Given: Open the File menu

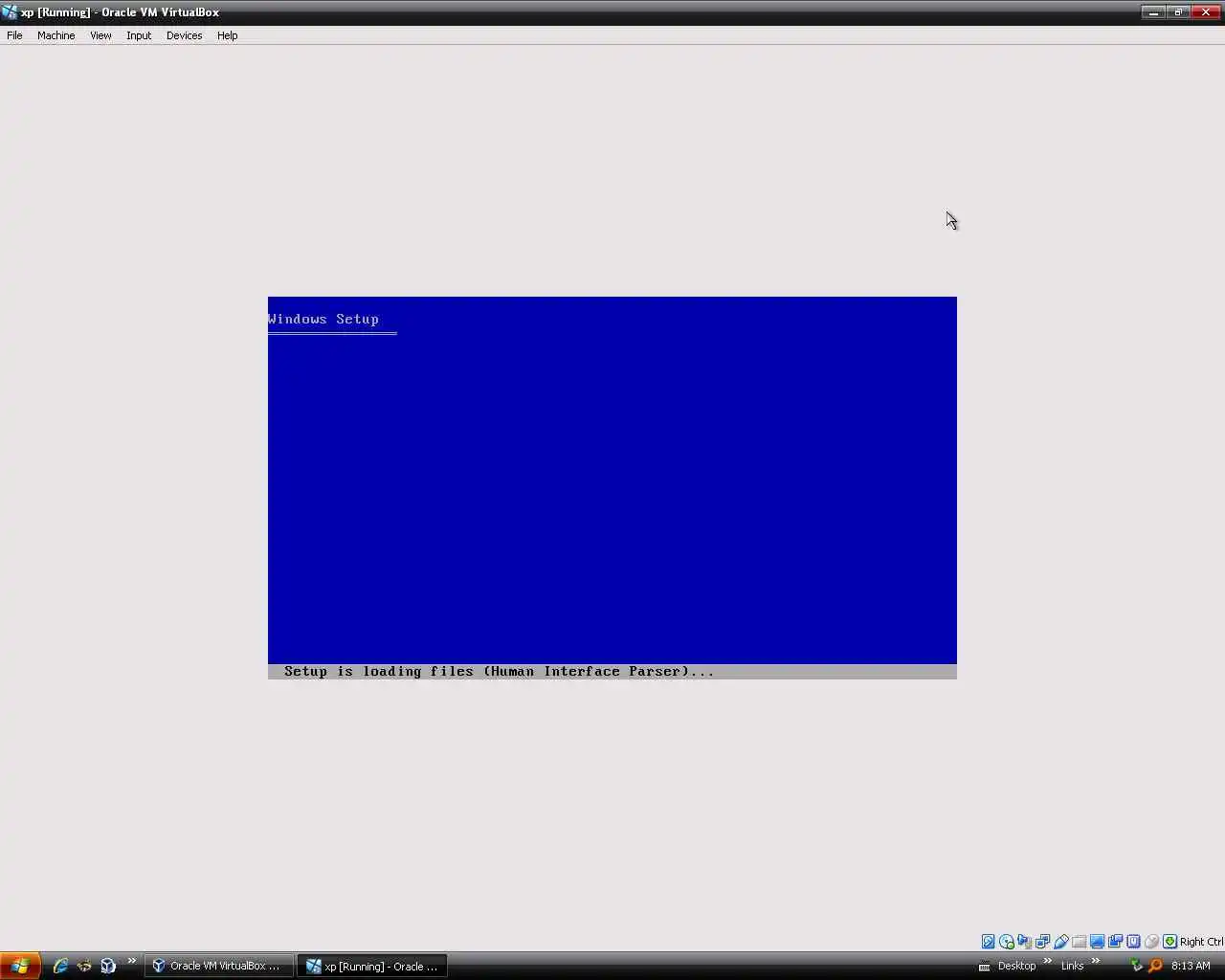Looking at the screenshot, I should pyautogui.click(x=14, y=35).
